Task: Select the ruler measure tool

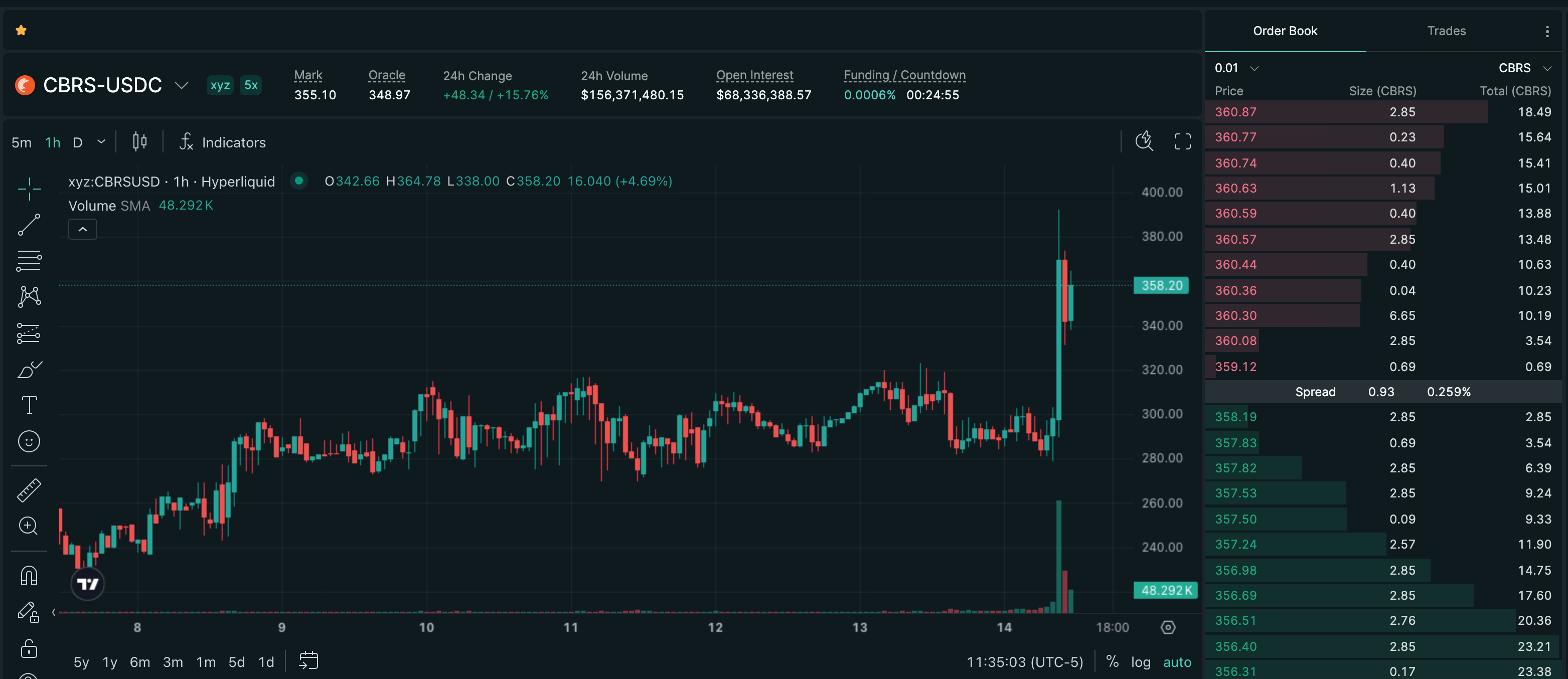Action: click(x=29, y=490)
